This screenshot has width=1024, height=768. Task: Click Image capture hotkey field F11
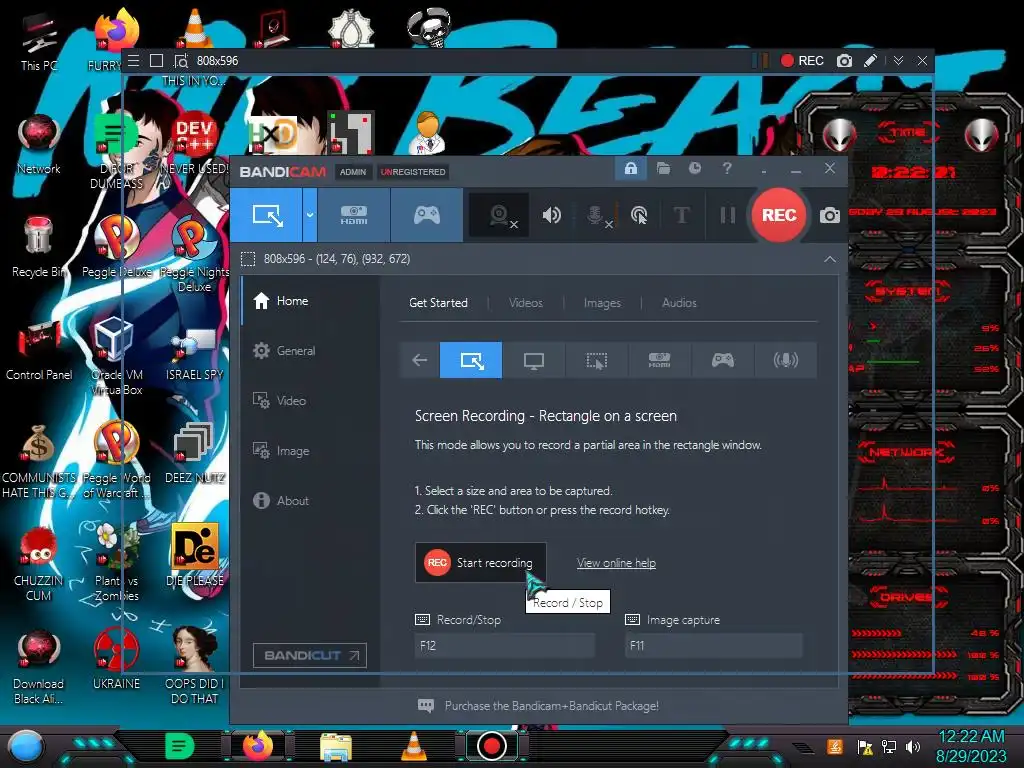[713, 645]
